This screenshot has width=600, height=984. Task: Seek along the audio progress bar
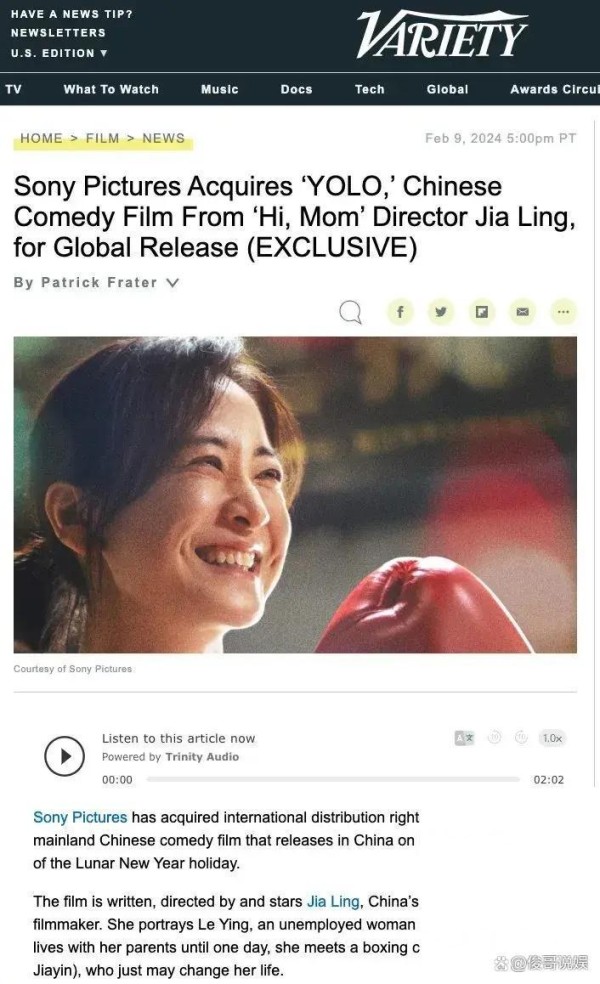tap(333, 779)
